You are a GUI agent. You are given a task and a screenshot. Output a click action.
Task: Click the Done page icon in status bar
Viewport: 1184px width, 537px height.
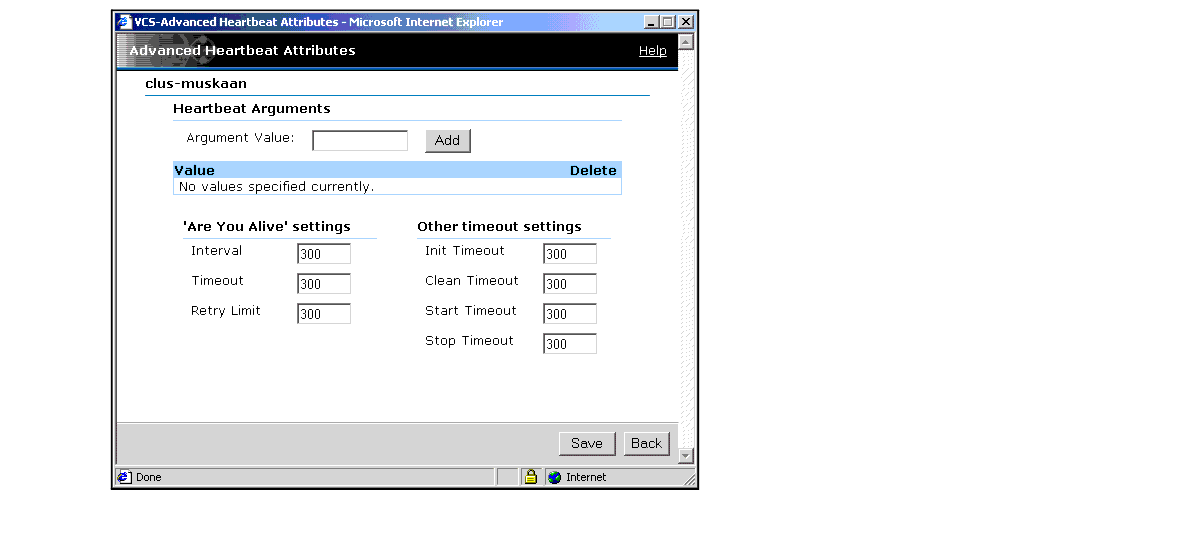(x=124, y=477)
